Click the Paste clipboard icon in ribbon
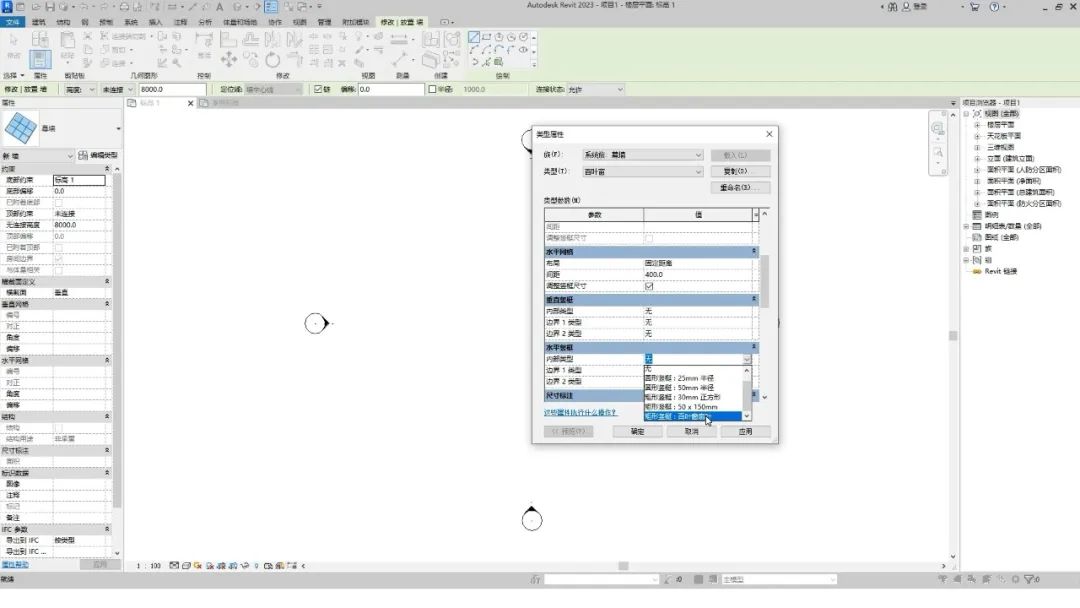1080x608 pixels. (x=68, y=39)
